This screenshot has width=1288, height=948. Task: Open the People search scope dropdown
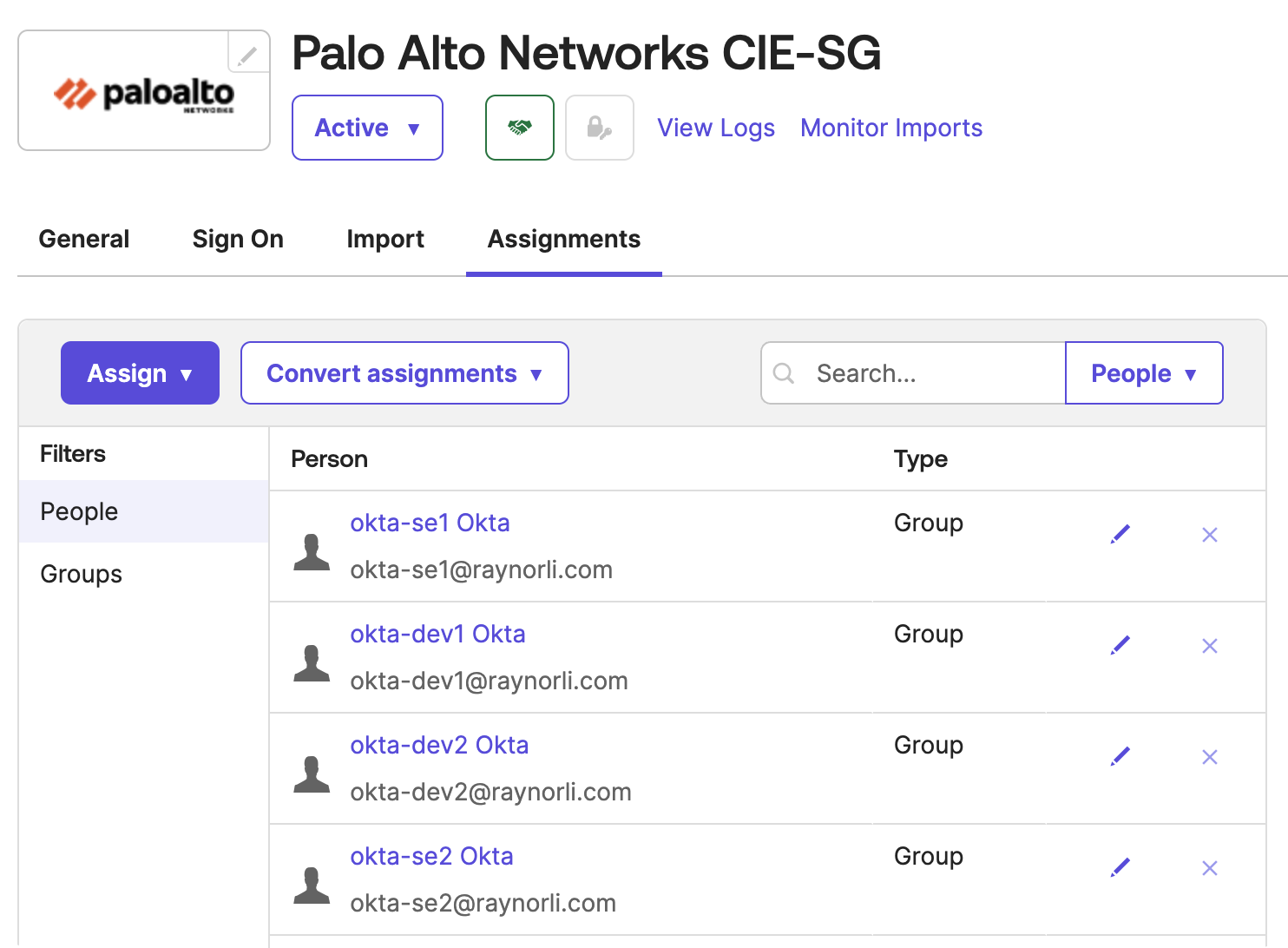coord(1144,372)
